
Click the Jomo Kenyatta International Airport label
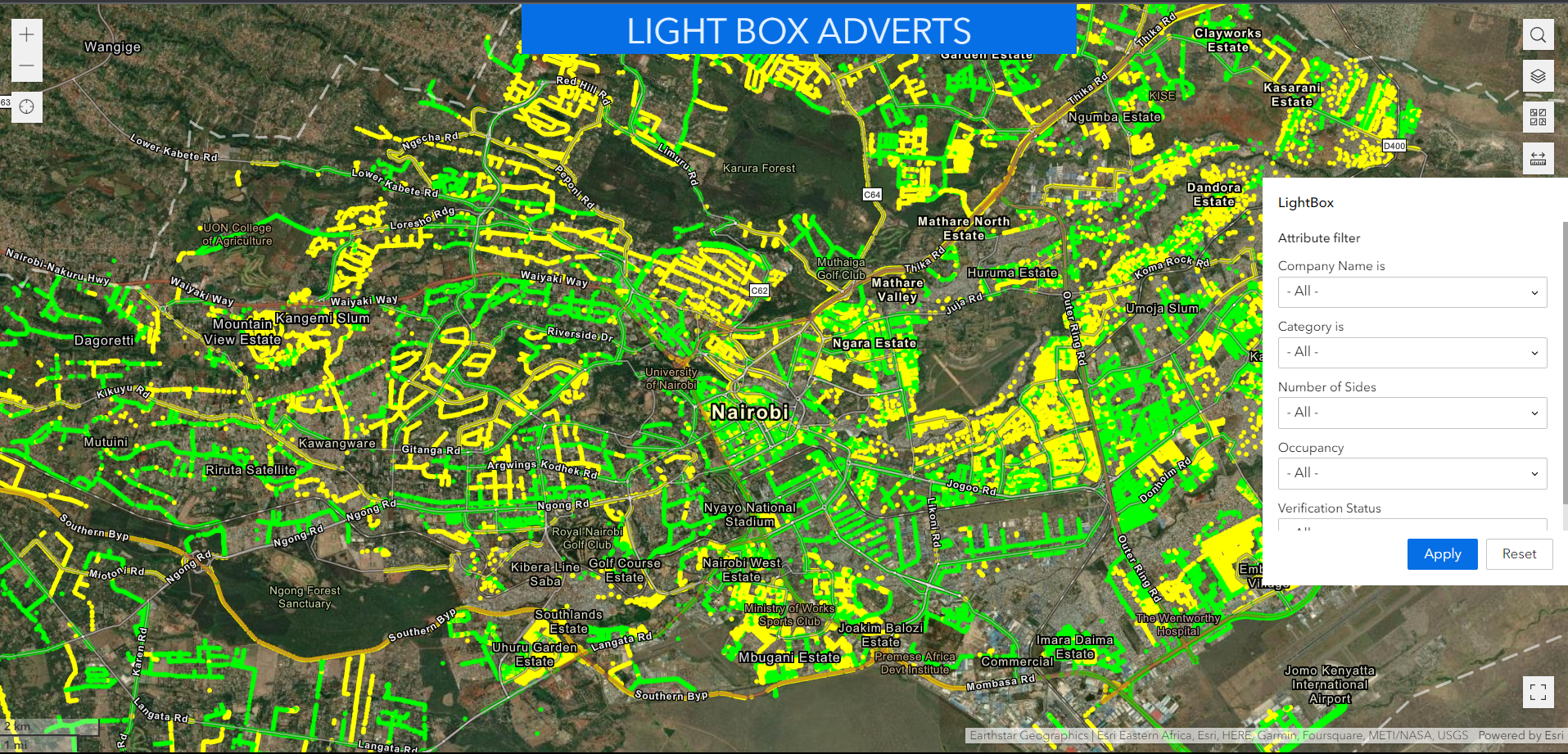1329,684
